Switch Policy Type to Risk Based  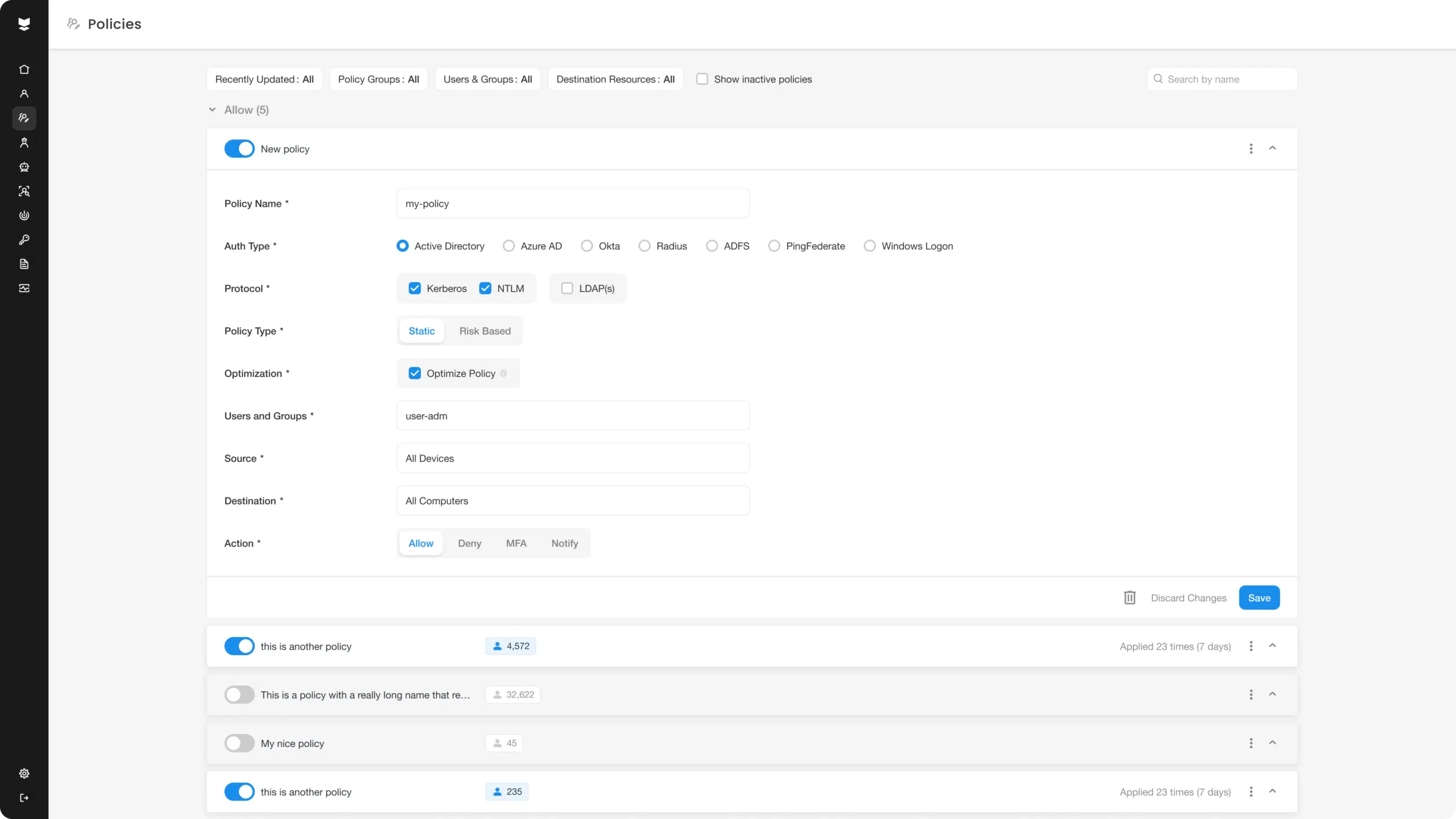(x=485, y=331)
